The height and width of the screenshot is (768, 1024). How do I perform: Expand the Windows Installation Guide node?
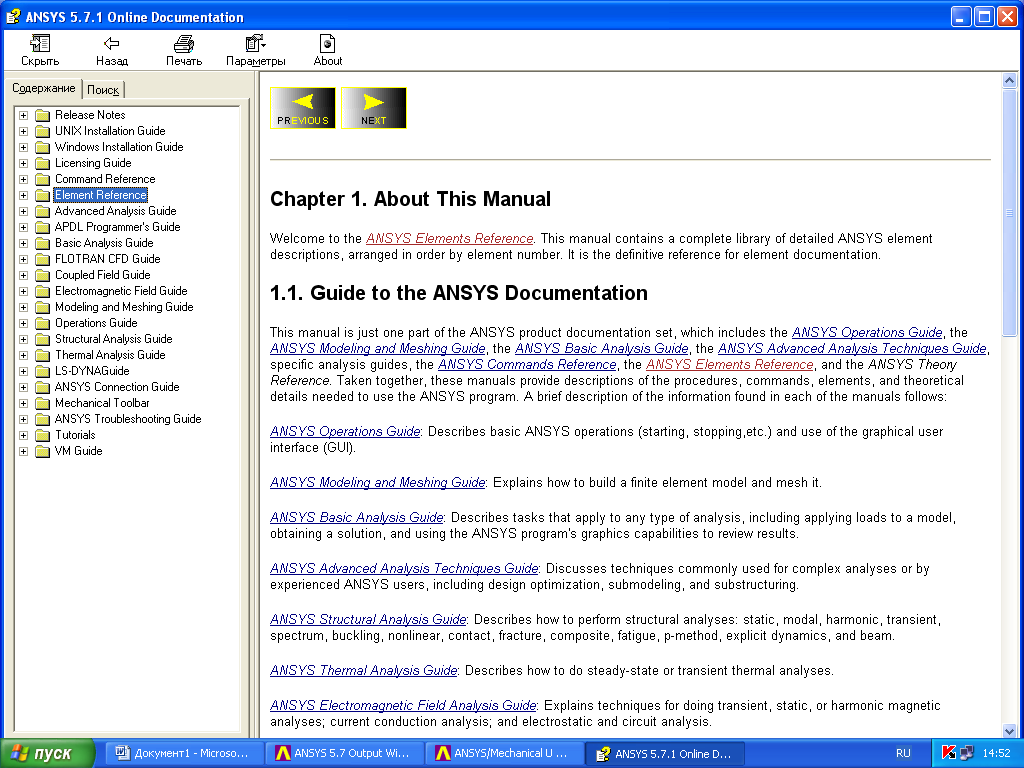(x=24, y=147)
